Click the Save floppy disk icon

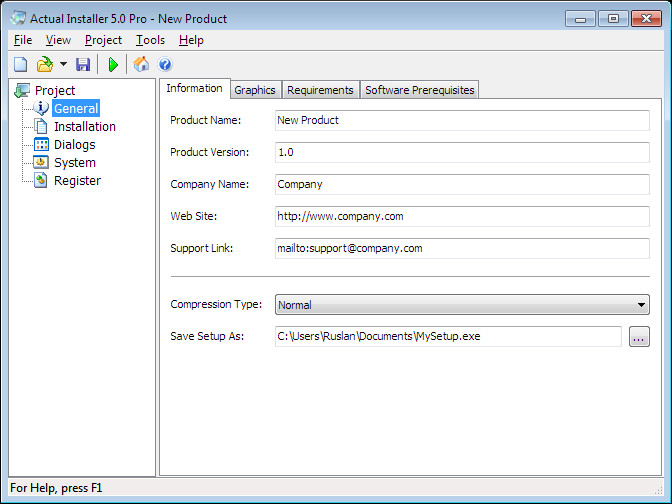[x=83, y=65]
